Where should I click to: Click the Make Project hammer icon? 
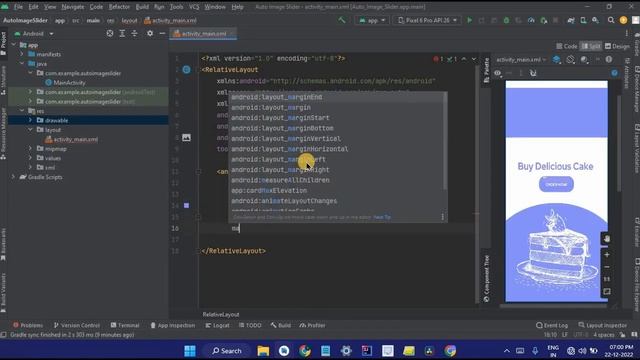pyautogui.click(x=342, y=20)
